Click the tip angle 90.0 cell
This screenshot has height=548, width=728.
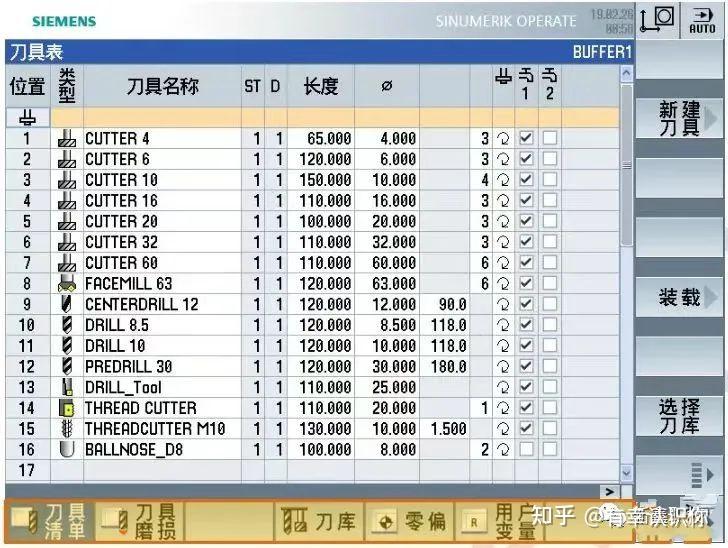[452, 305]
